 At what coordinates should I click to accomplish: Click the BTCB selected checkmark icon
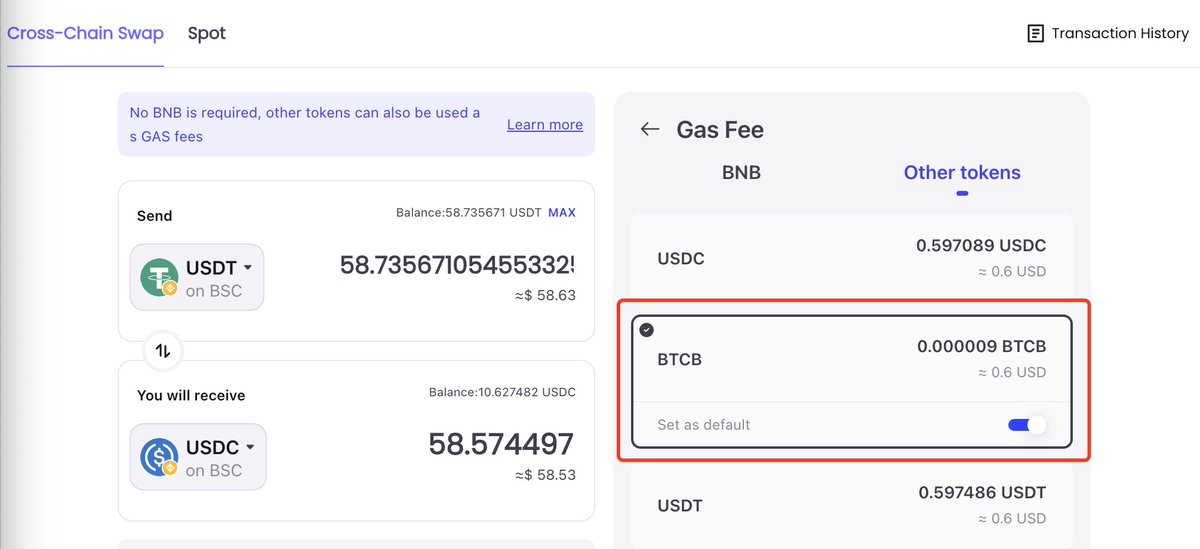tap(646, 329)
